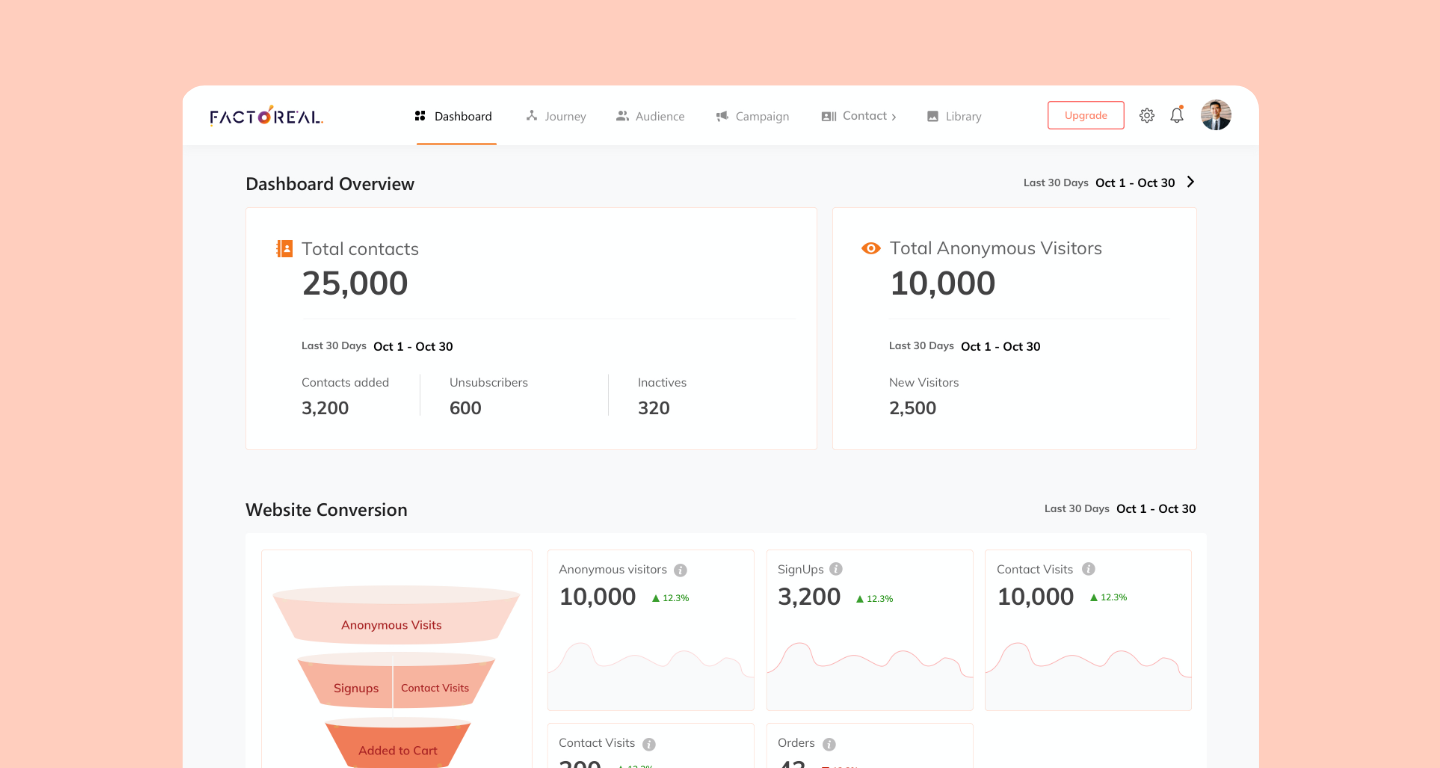Select the Library tab
This screenshot has height=768, width=1440.
tap(954, 116)
